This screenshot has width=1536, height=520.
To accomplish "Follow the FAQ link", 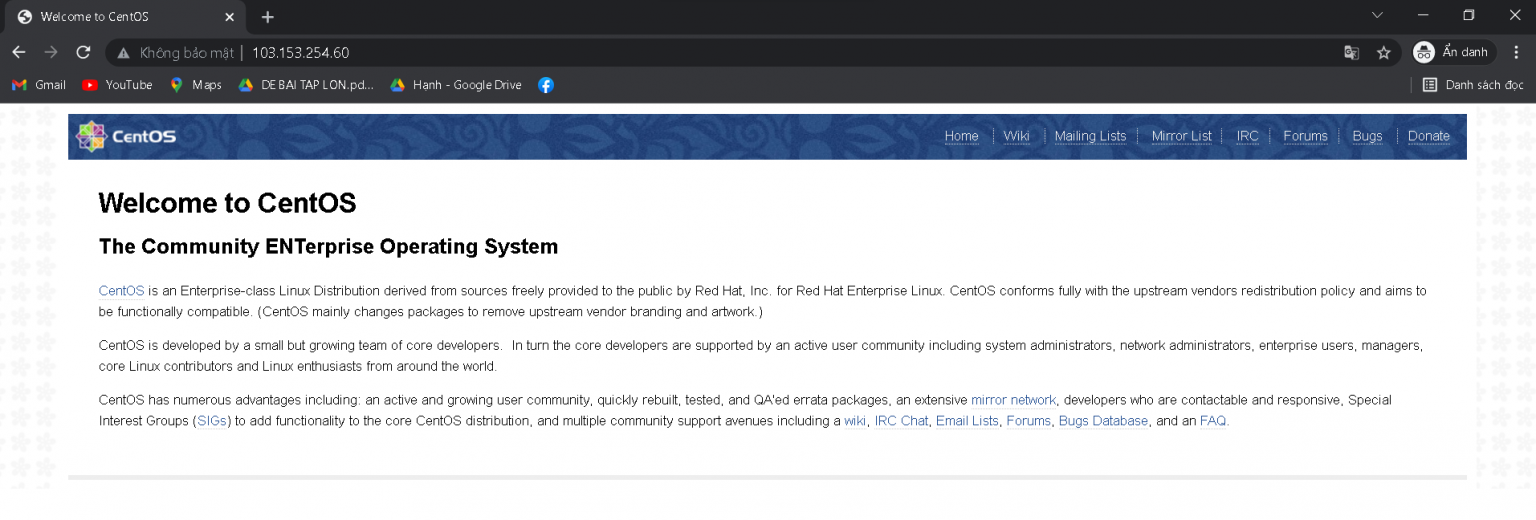I will coord(1213,421).
